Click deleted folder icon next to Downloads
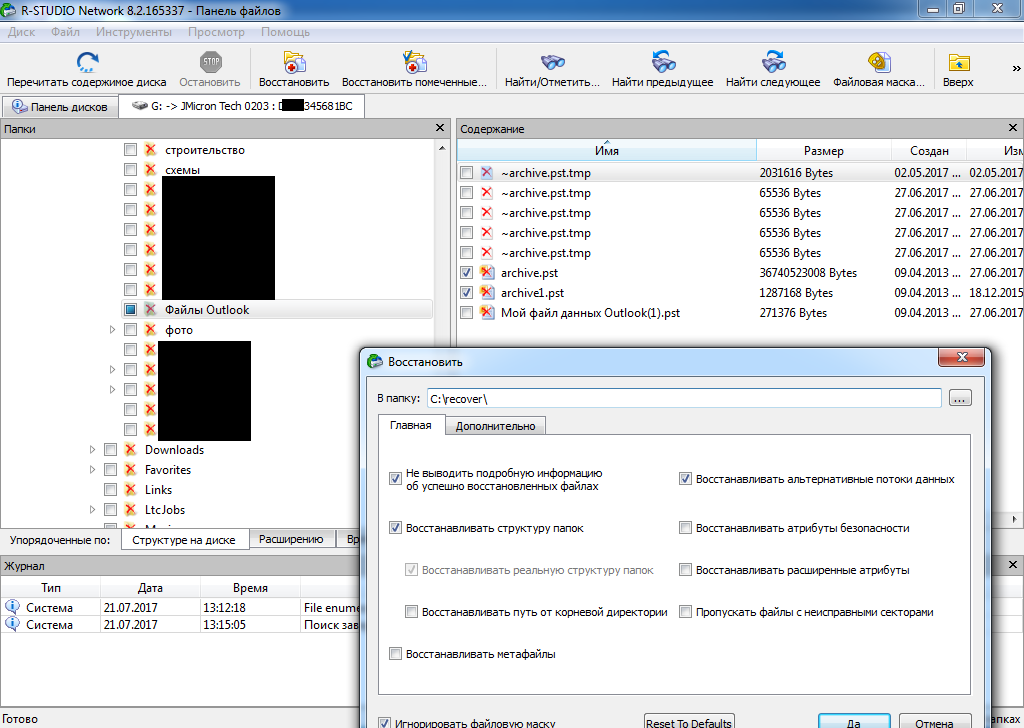 [130, 449]
